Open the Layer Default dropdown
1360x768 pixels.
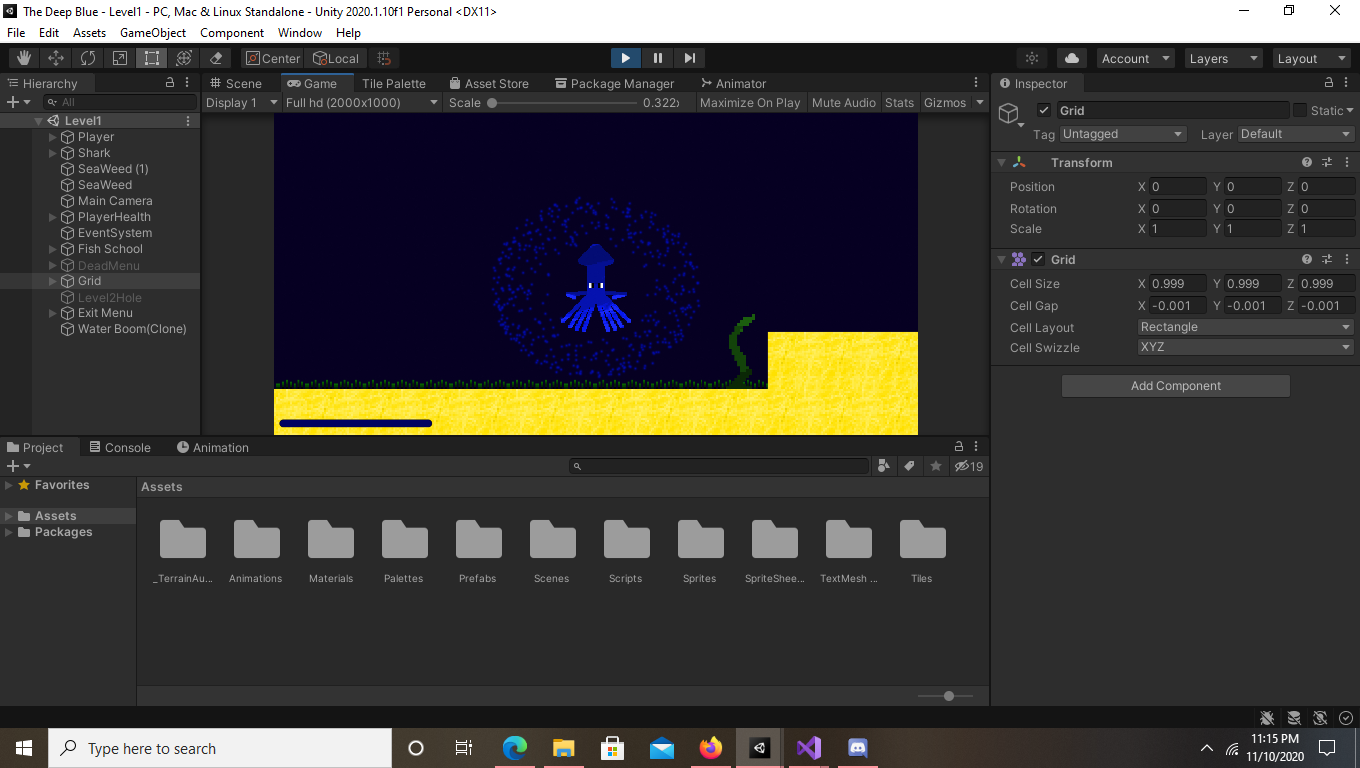[x=1295, y=134]
